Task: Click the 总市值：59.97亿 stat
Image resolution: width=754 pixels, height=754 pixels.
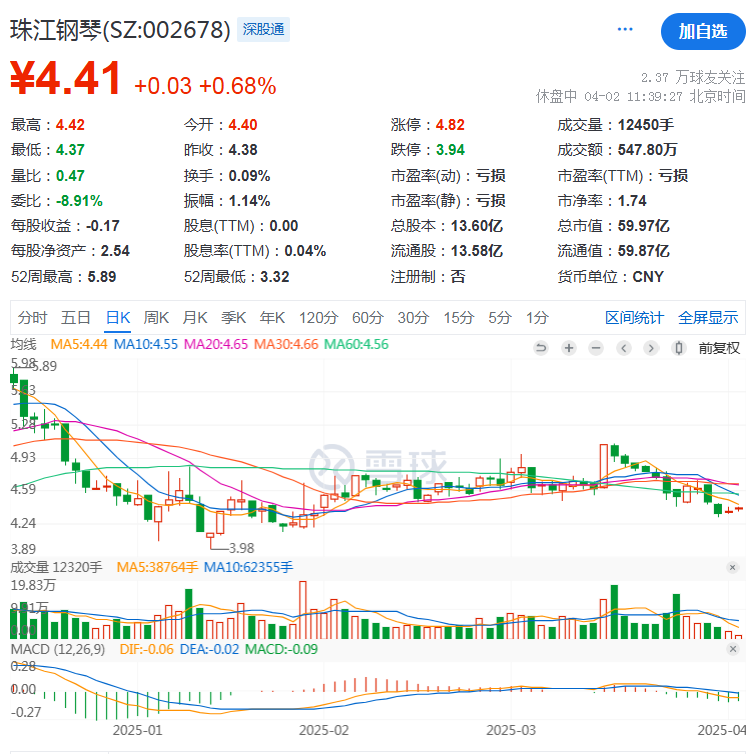Action: pos(614,226)
